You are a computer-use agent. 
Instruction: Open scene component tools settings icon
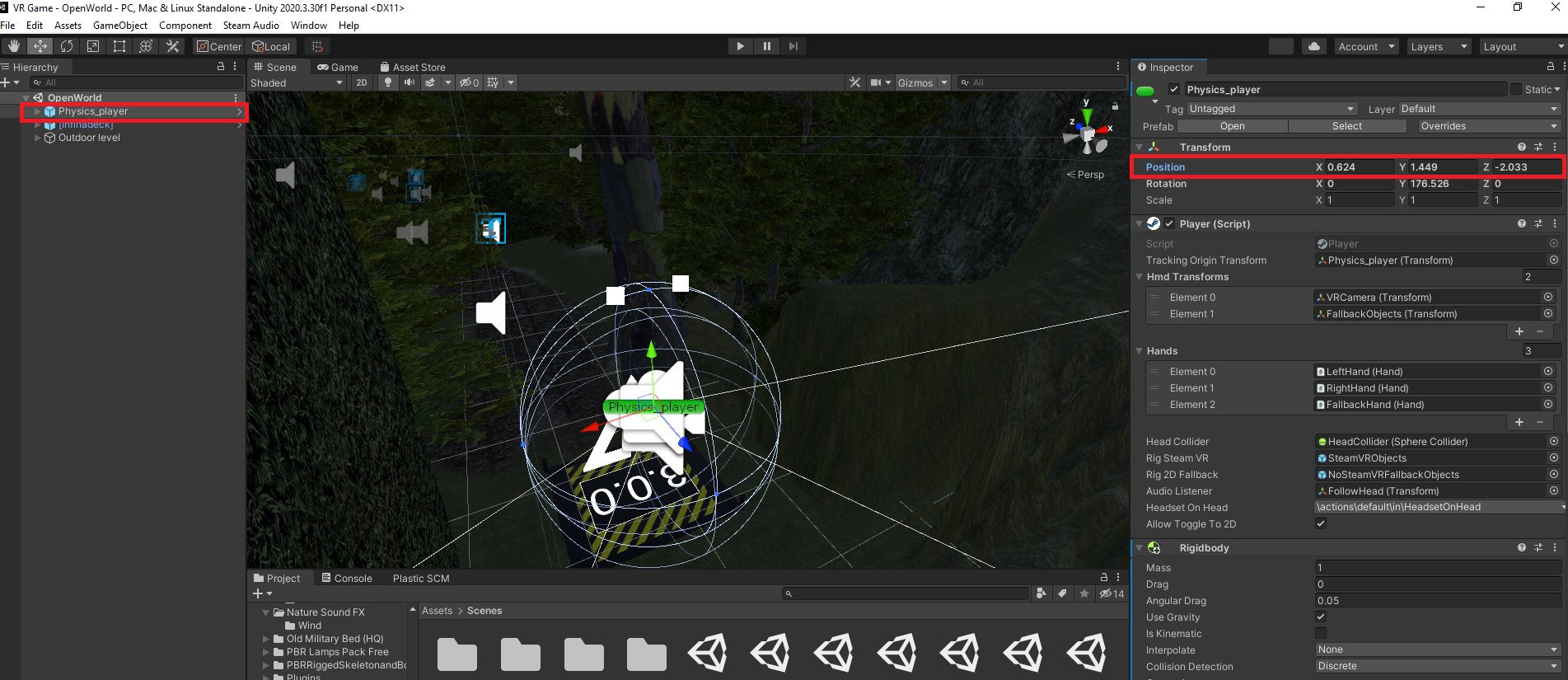click(x=855, y=82)
